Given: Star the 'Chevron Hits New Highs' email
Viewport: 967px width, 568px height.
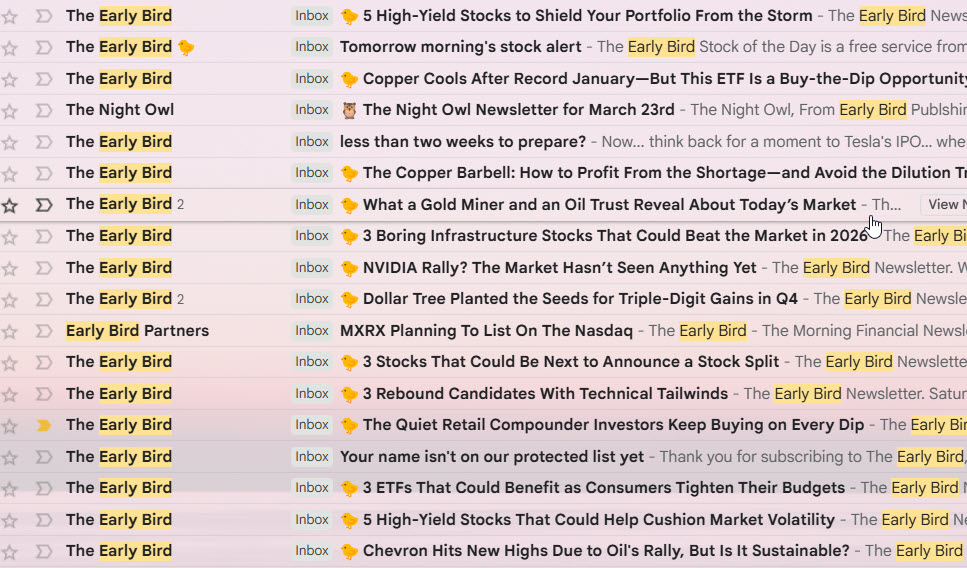Looking at the screenshot, I should click(x=10, y=551).
